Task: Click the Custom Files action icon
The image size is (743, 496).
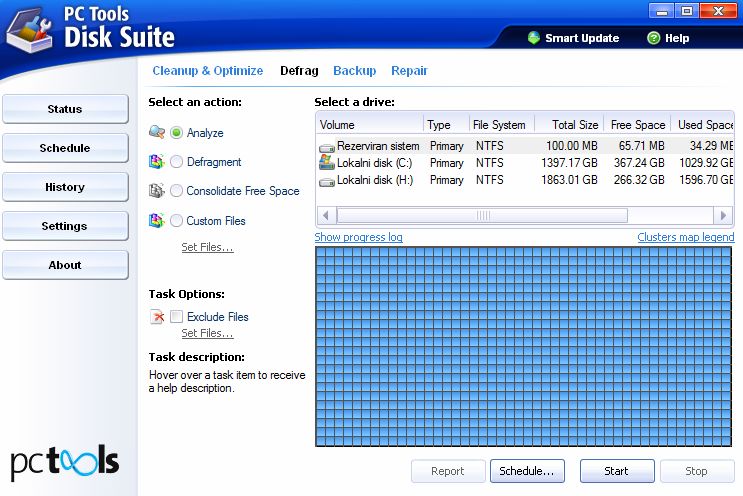Action: click(157, 220)
